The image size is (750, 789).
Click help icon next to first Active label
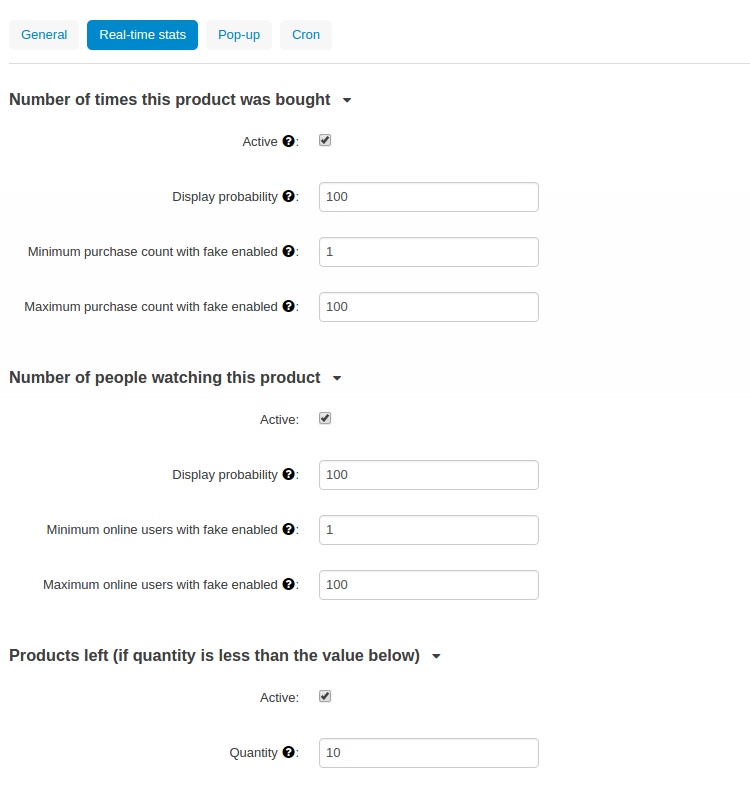288,141
